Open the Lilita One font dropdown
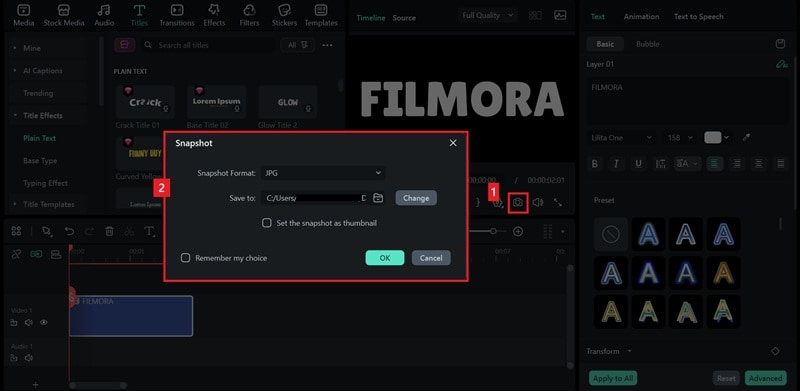The height and width of the screenshot is (391, 800). [622, 138]
